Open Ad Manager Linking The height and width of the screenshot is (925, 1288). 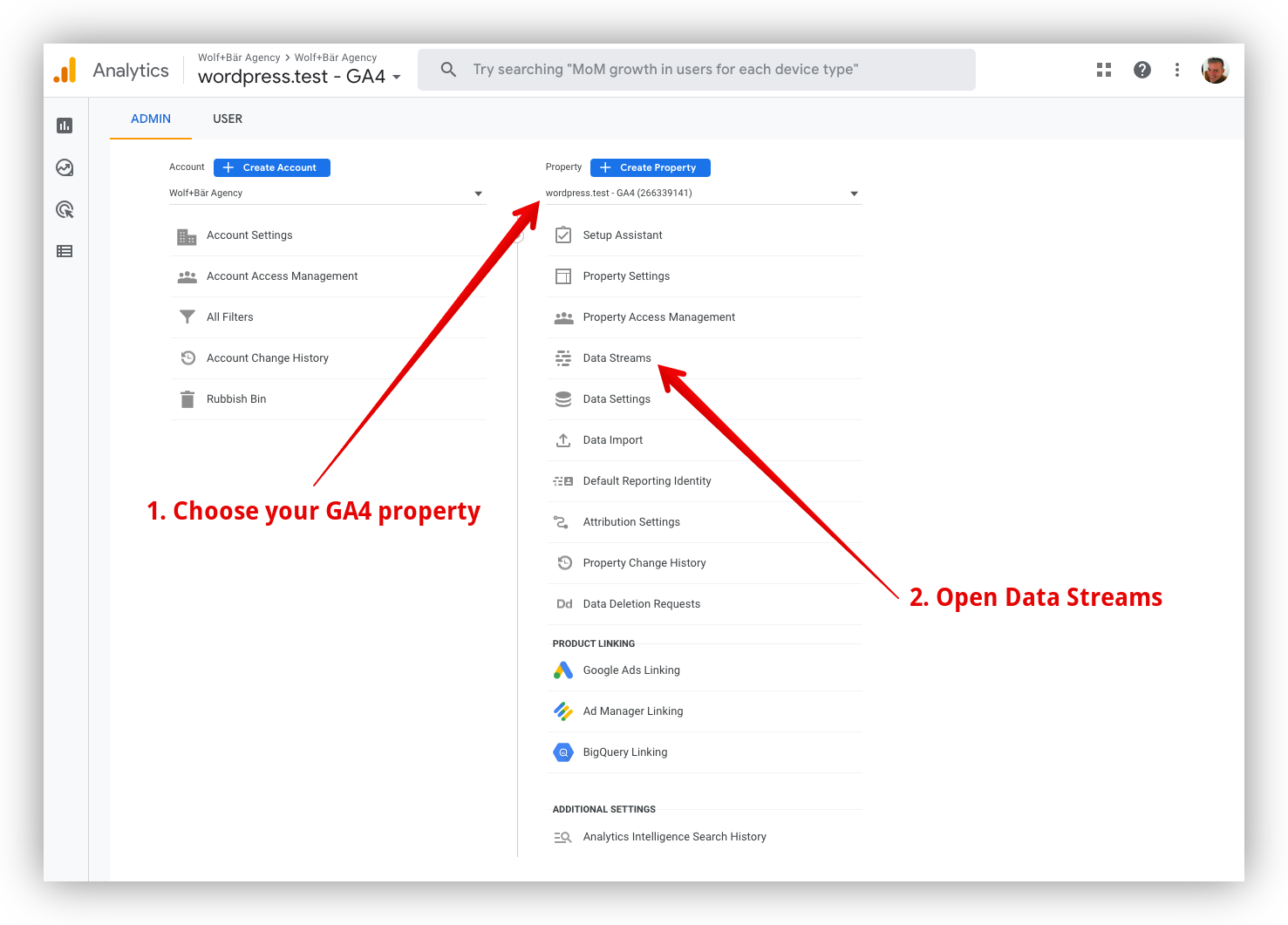click(x=705, y=711)
